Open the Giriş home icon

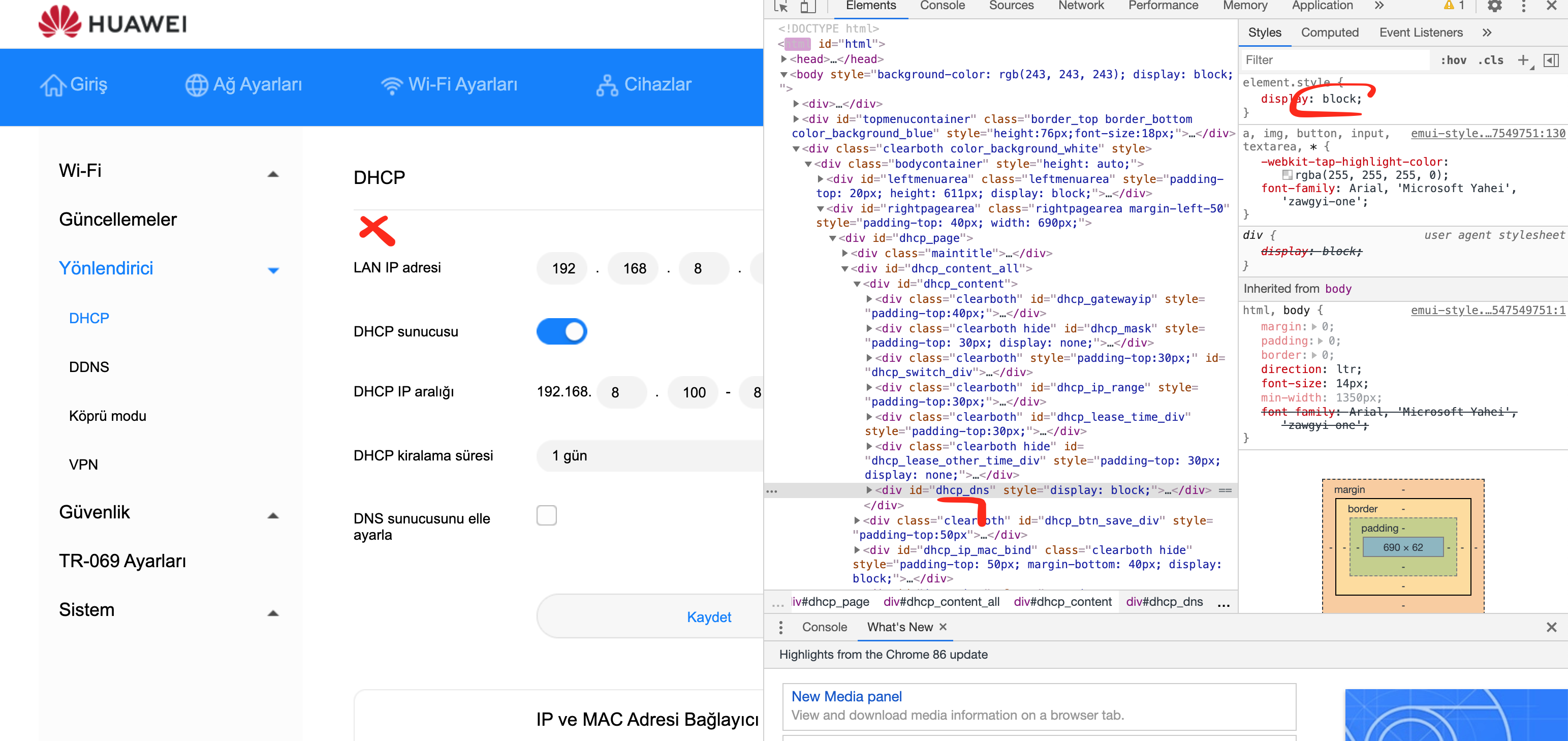53,85
